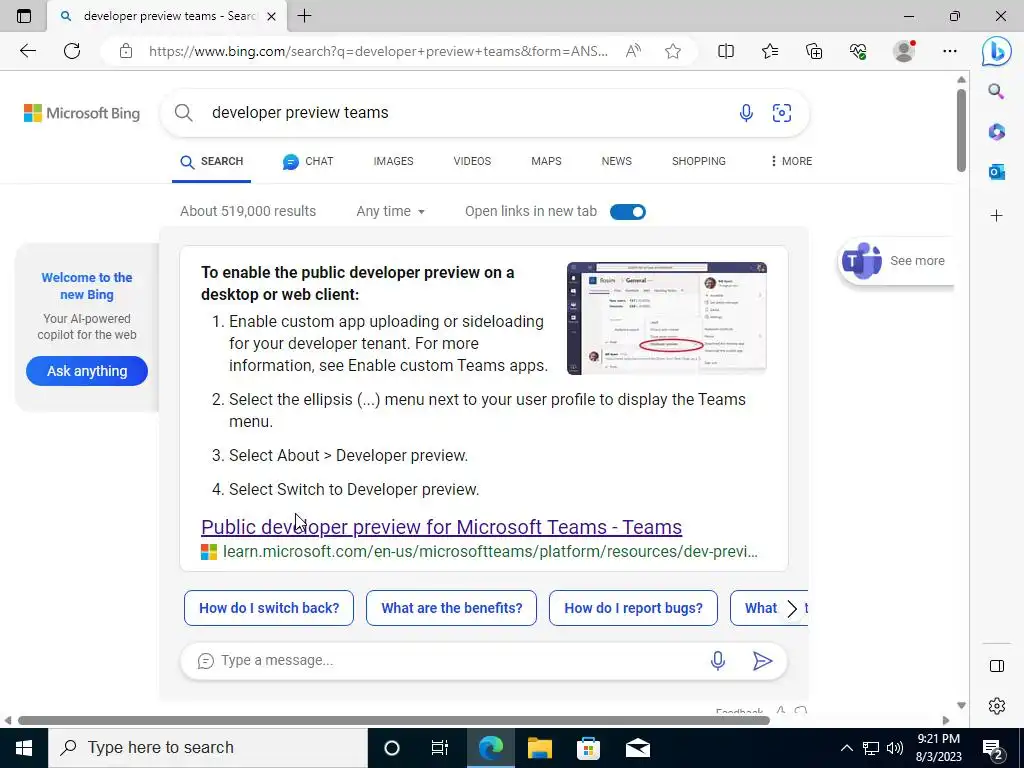Switch to the CHAT tab
The height and width of the screenshot is (768, 1024).
coord(308,161)
